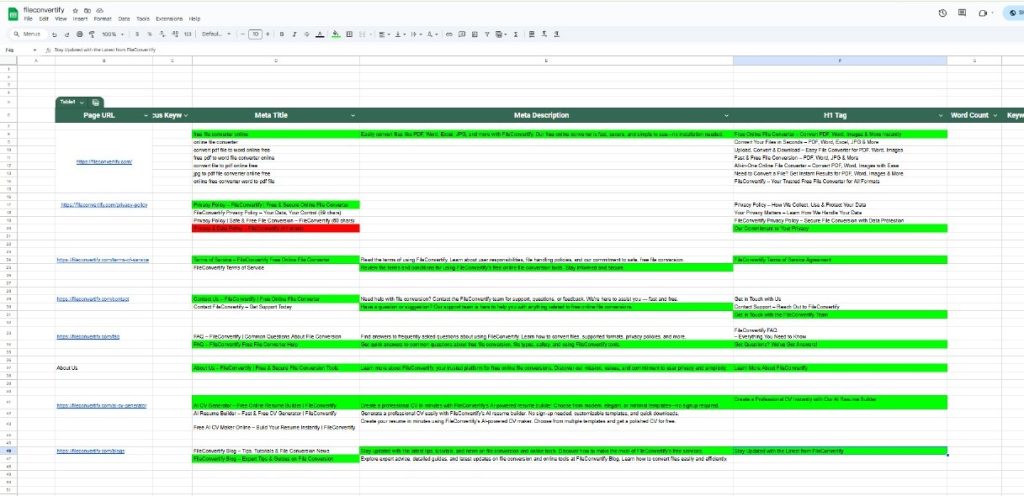Image resolution: width=1024 pixels, height=496 pixels.
Task: Open version history clock icon
Action: coord(943,13)
